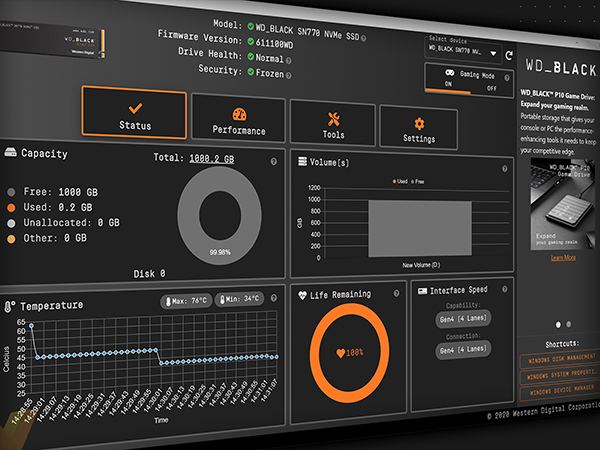600x450 pixels.
Task: Open the Status tab
Action: coord(134,112)
